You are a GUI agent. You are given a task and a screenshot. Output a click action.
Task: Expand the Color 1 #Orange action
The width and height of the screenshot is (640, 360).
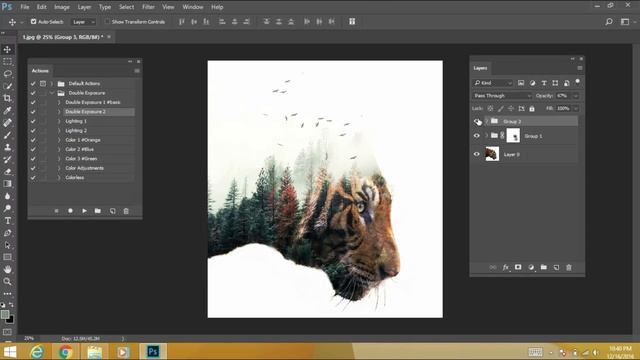(59, 140)
